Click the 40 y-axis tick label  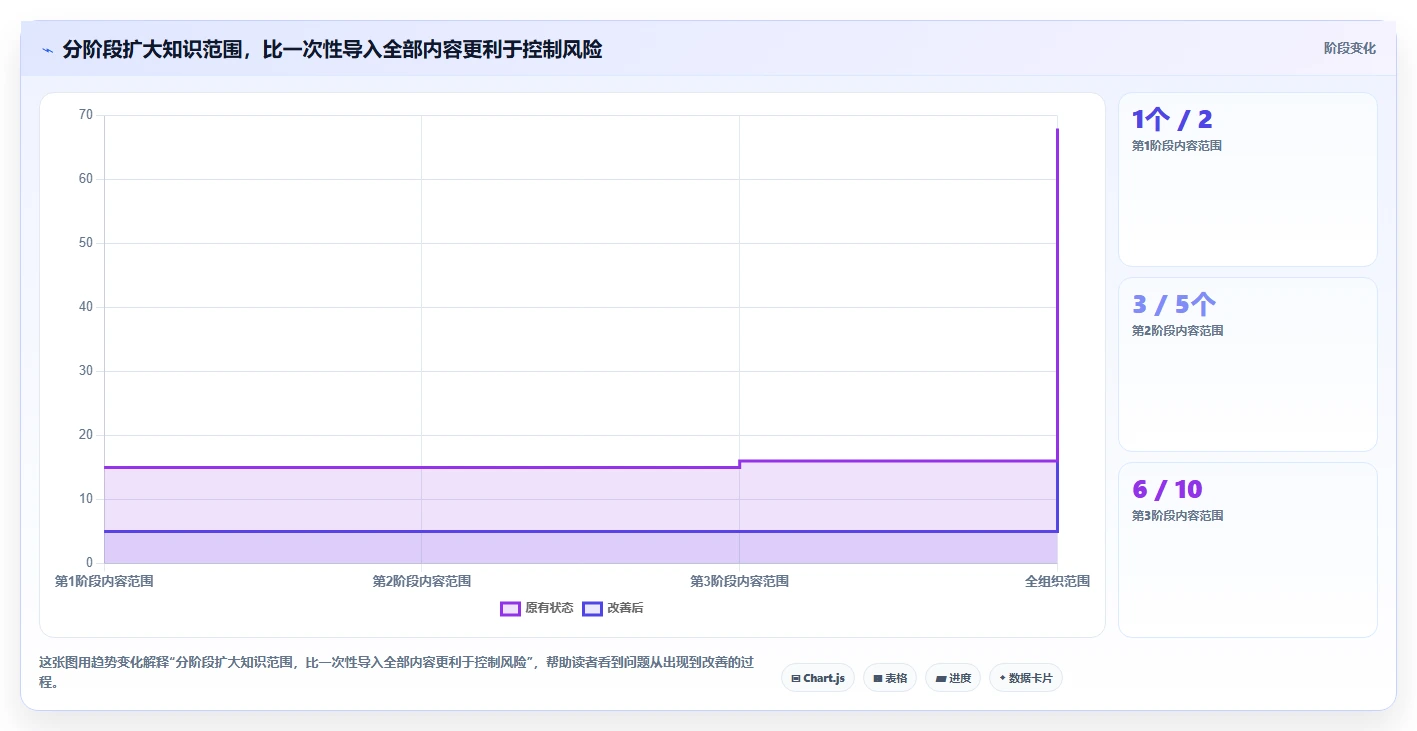click(85, 307)
